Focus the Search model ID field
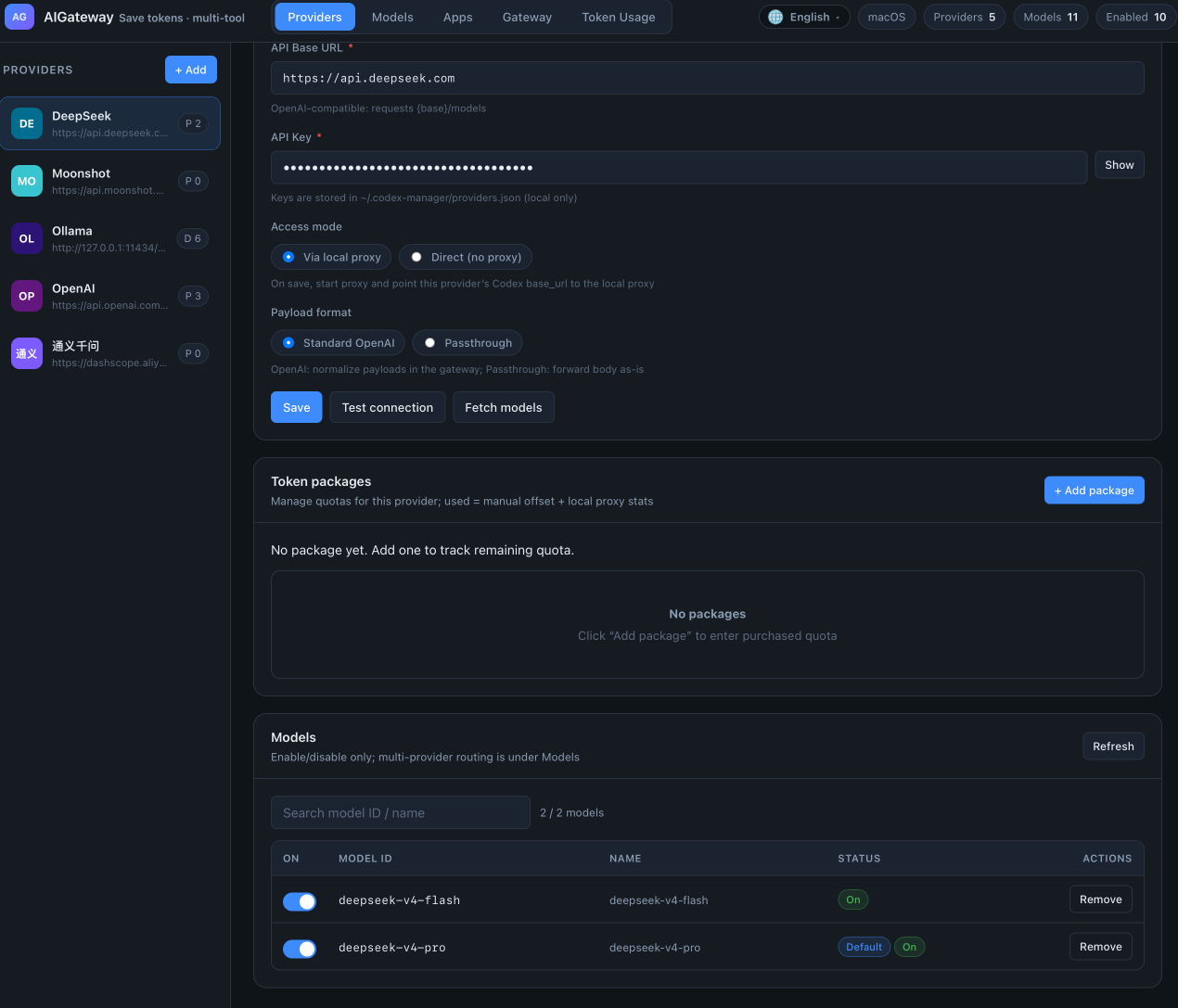This screenshot has width=1178, height=1008. 401,812
